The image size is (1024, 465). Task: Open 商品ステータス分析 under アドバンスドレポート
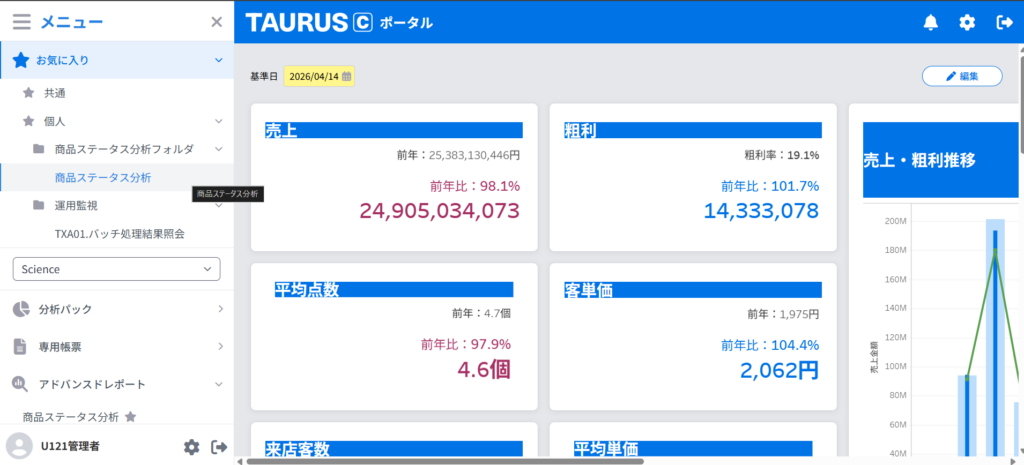click(x=71, y=417)
